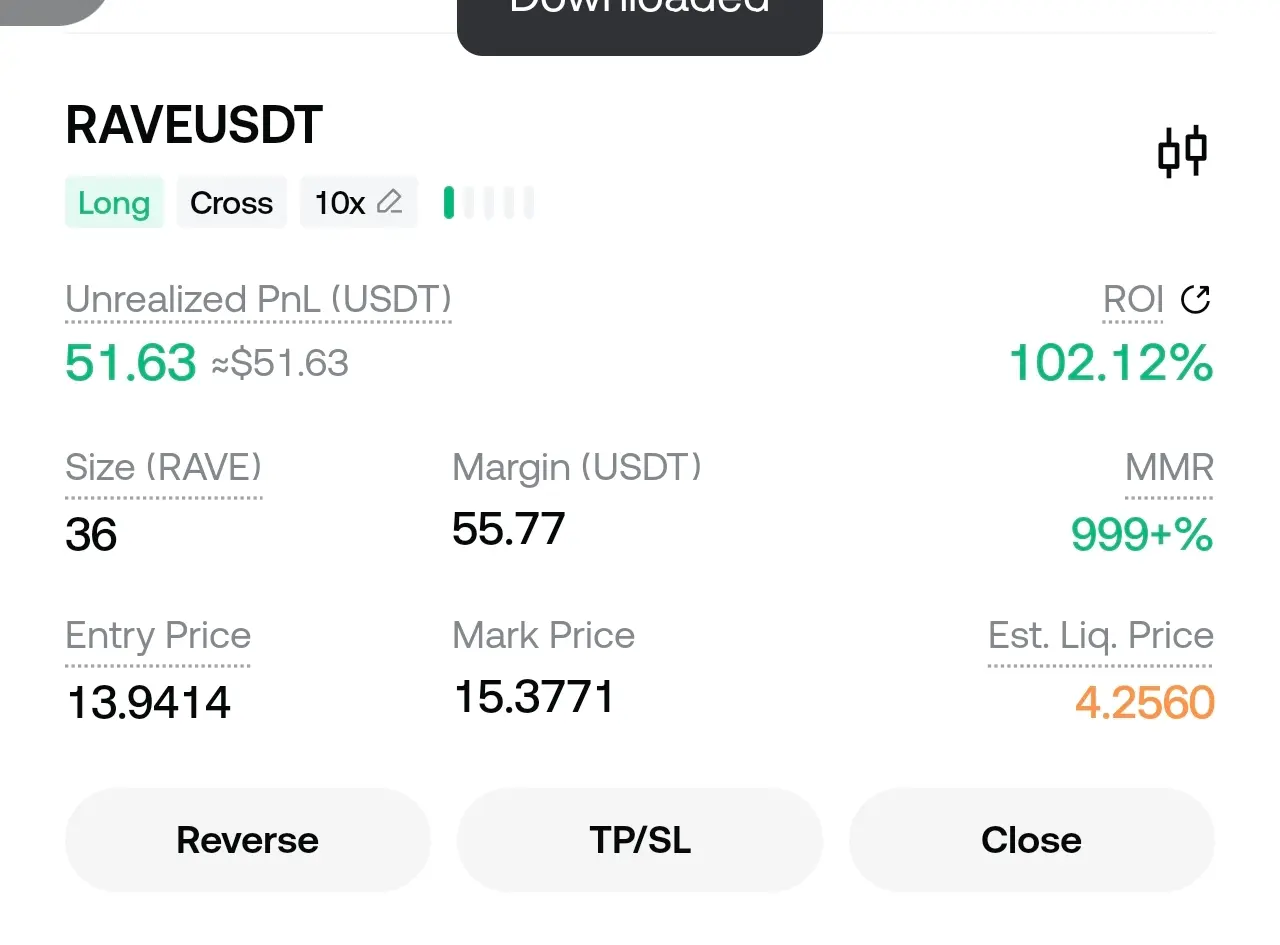Tap the leverage edit pencil icon
Image resolution: width=1280 pixels, height=945 pixels.
click(389, 202)
